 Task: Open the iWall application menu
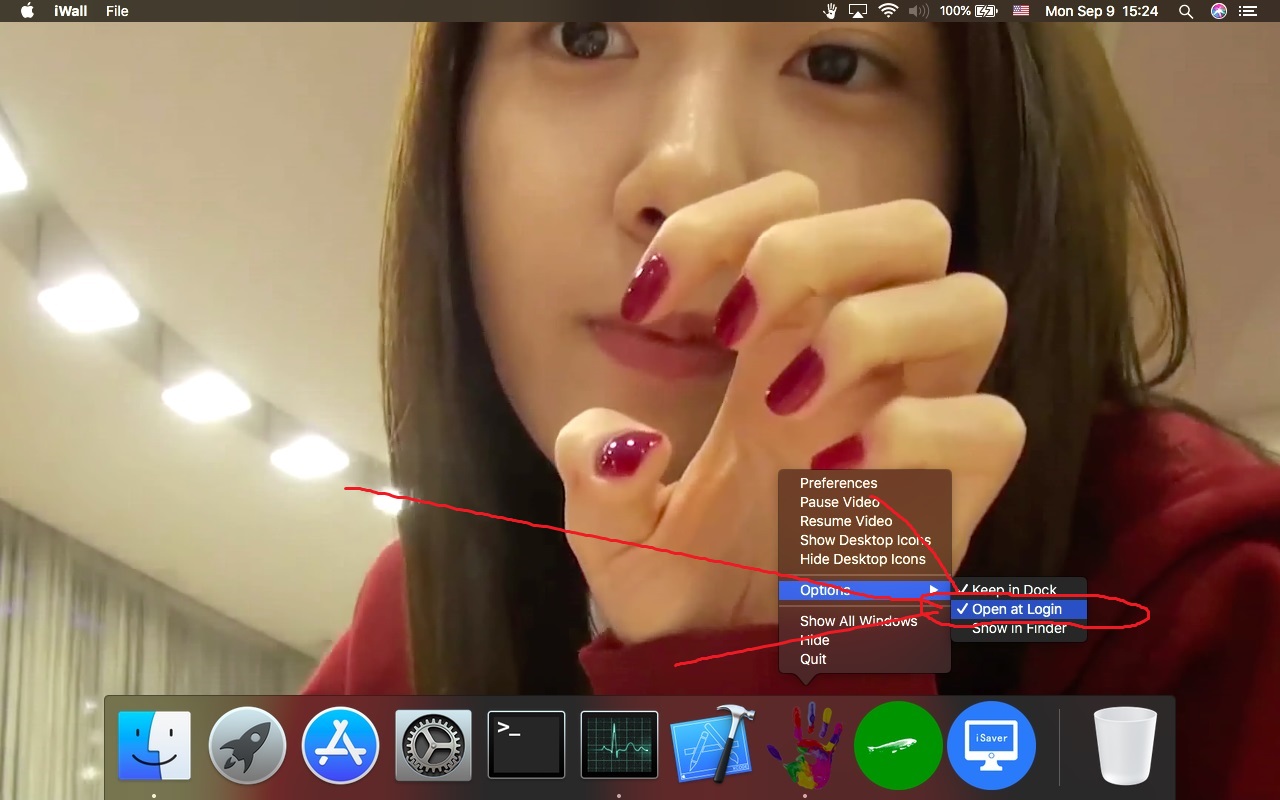[70, 11]
